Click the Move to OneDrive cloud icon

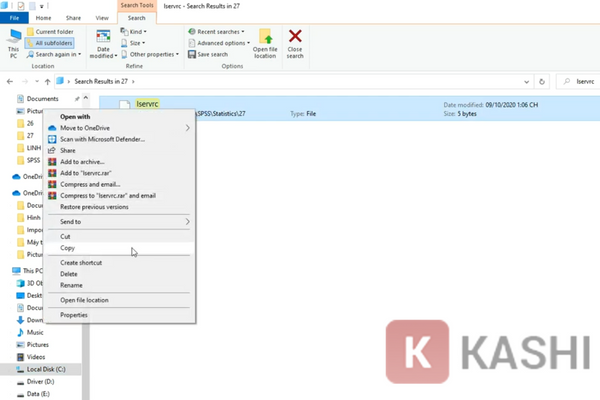51,128
